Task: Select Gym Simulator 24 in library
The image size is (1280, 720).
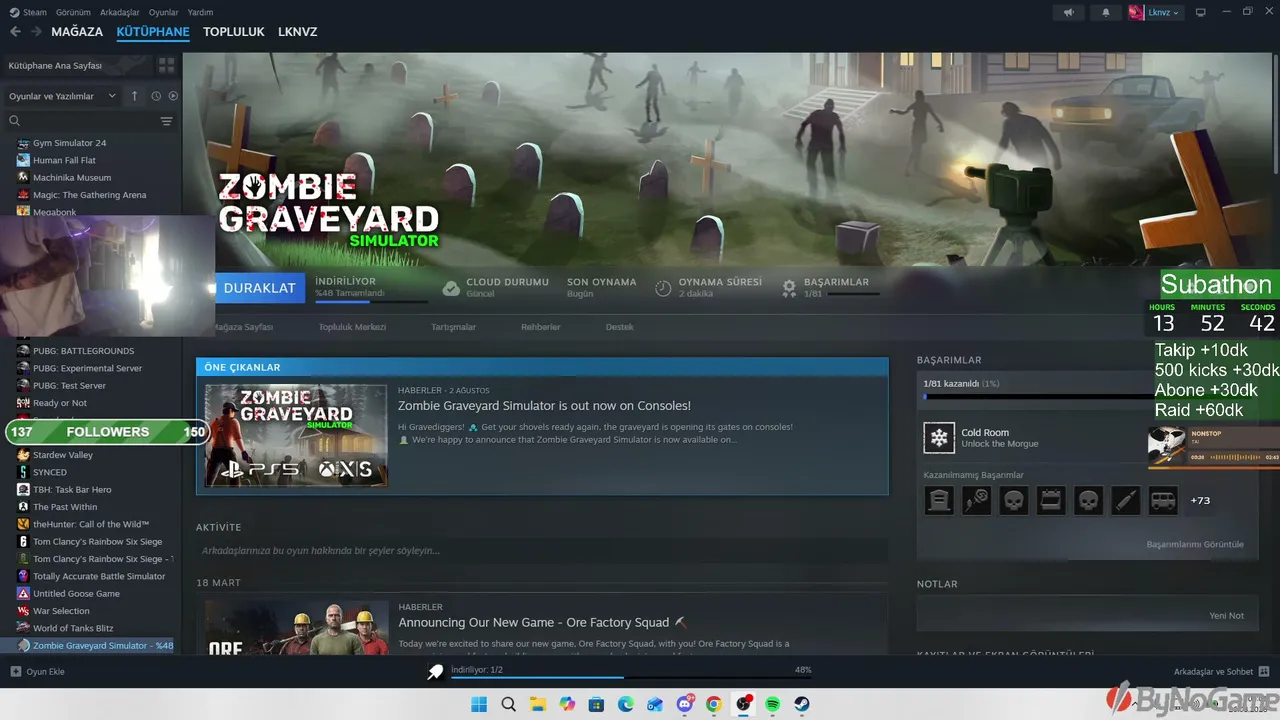Action: pos(69,143)
